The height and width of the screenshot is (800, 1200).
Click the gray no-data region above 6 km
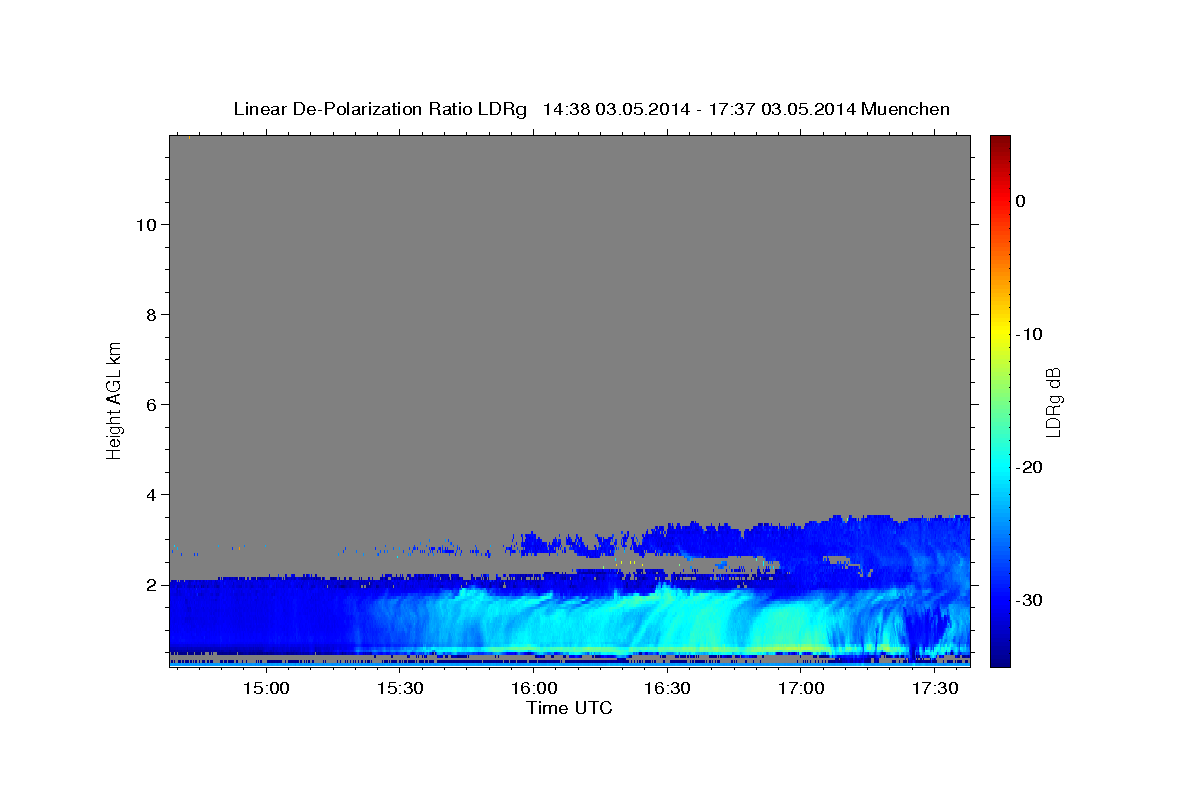pos(569,270)
